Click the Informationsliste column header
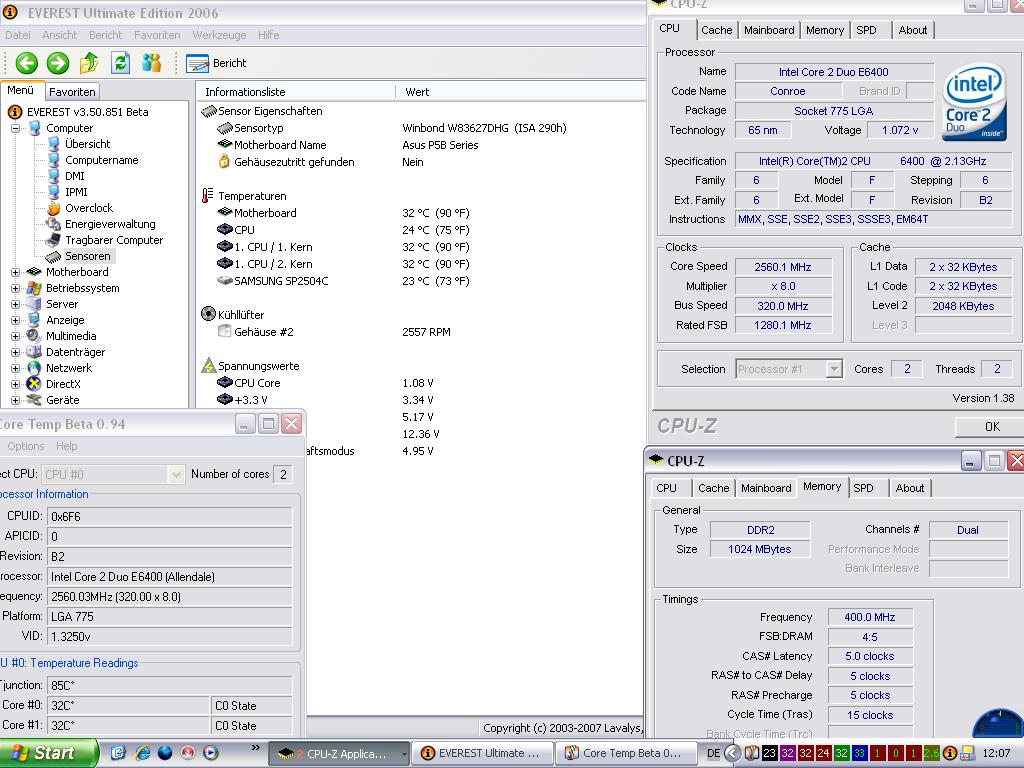This screenshot has height=768, width=1024. pyautogui.click(x=295, y=92)
